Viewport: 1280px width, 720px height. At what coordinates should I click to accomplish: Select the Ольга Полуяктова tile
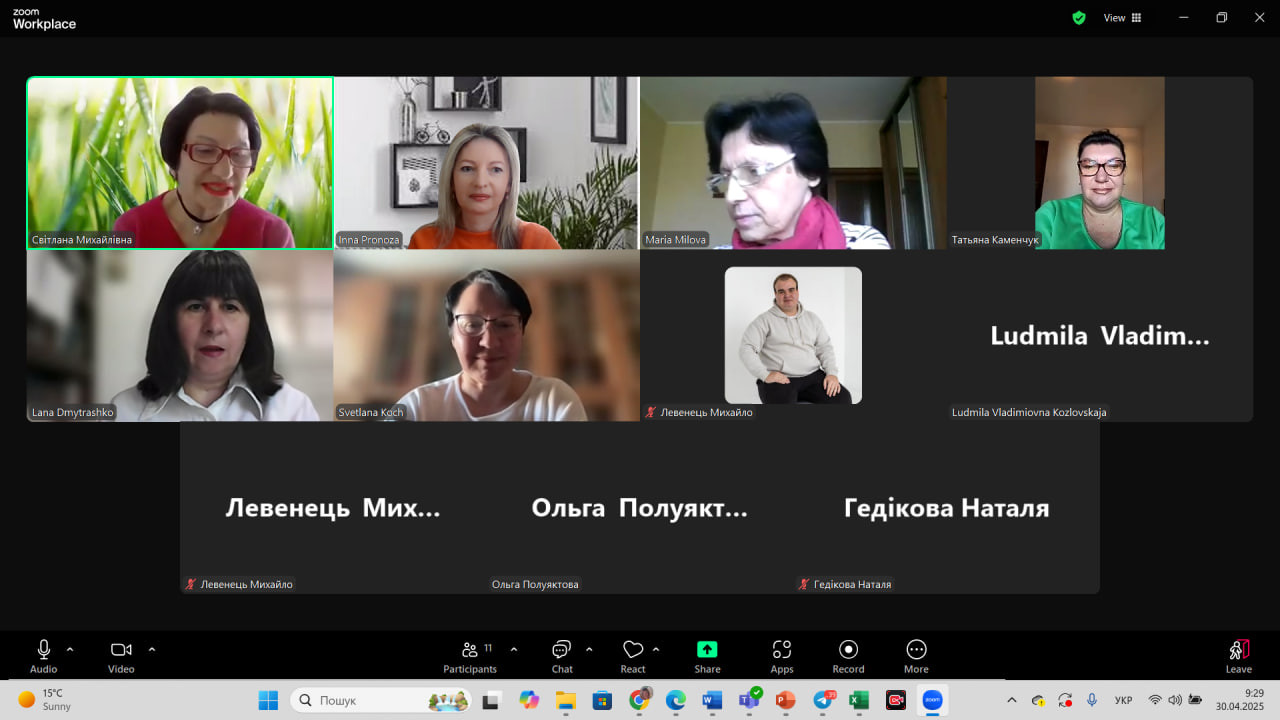click(640, 508)
